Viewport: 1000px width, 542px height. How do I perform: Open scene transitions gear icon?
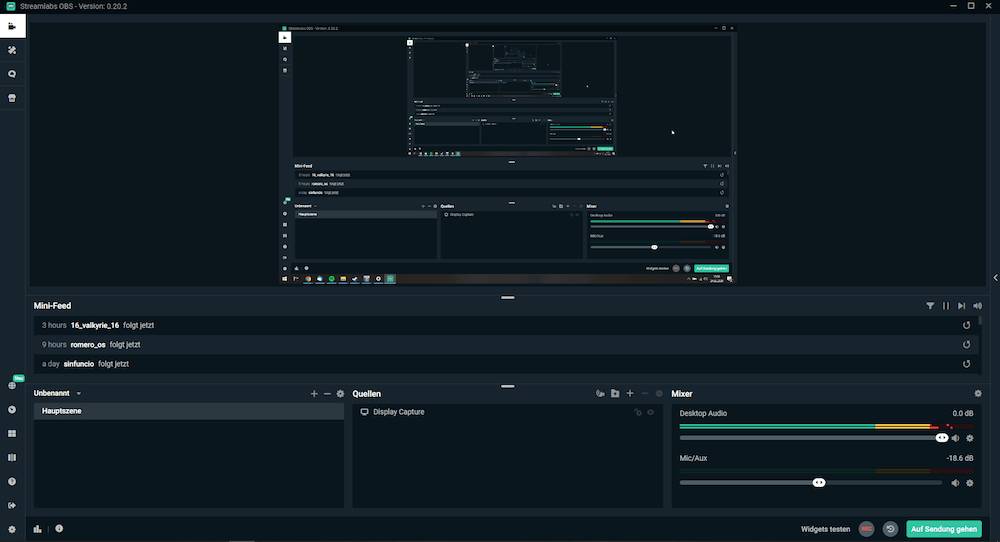341,394
